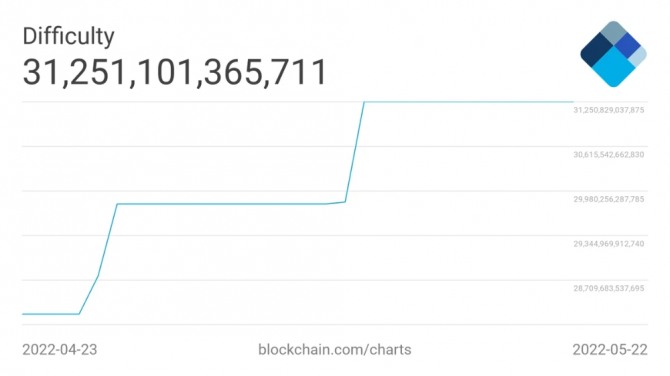
Task: Click the Blockchain.com diamond logo
Action: [613, 54]
